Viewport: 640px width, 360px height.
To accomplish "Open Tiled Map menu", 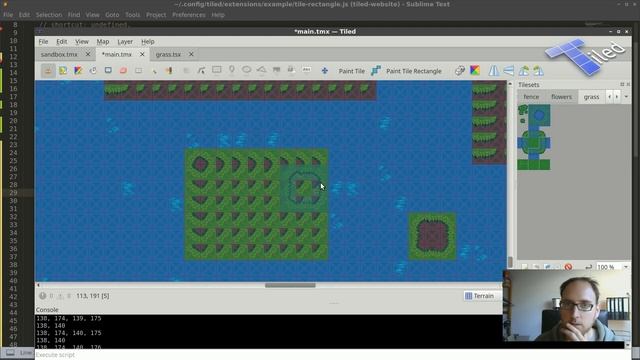I will [102, 42].
